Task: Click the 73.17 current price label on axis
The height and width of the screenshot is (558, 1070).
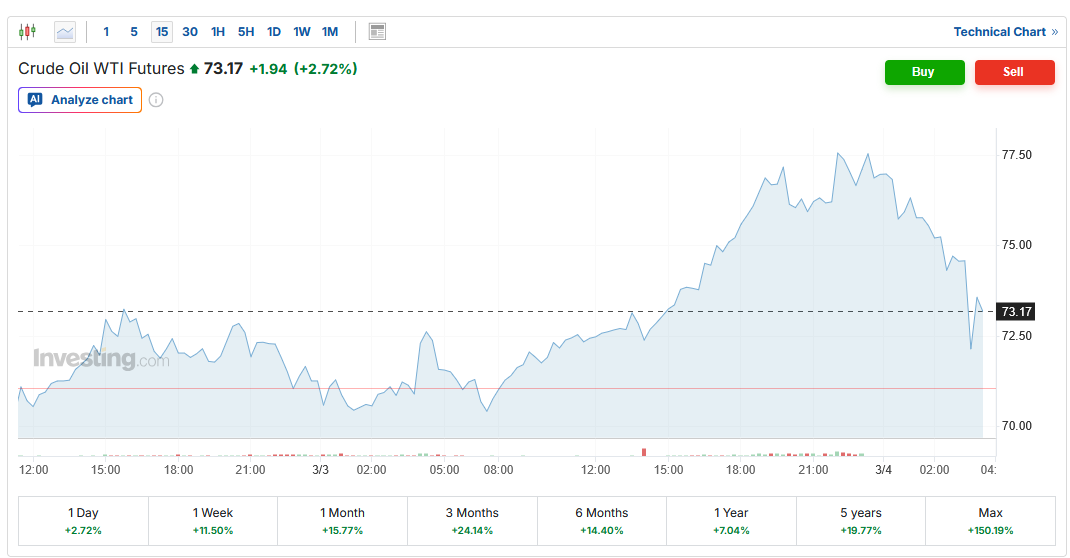Action: click(1016, 312)
